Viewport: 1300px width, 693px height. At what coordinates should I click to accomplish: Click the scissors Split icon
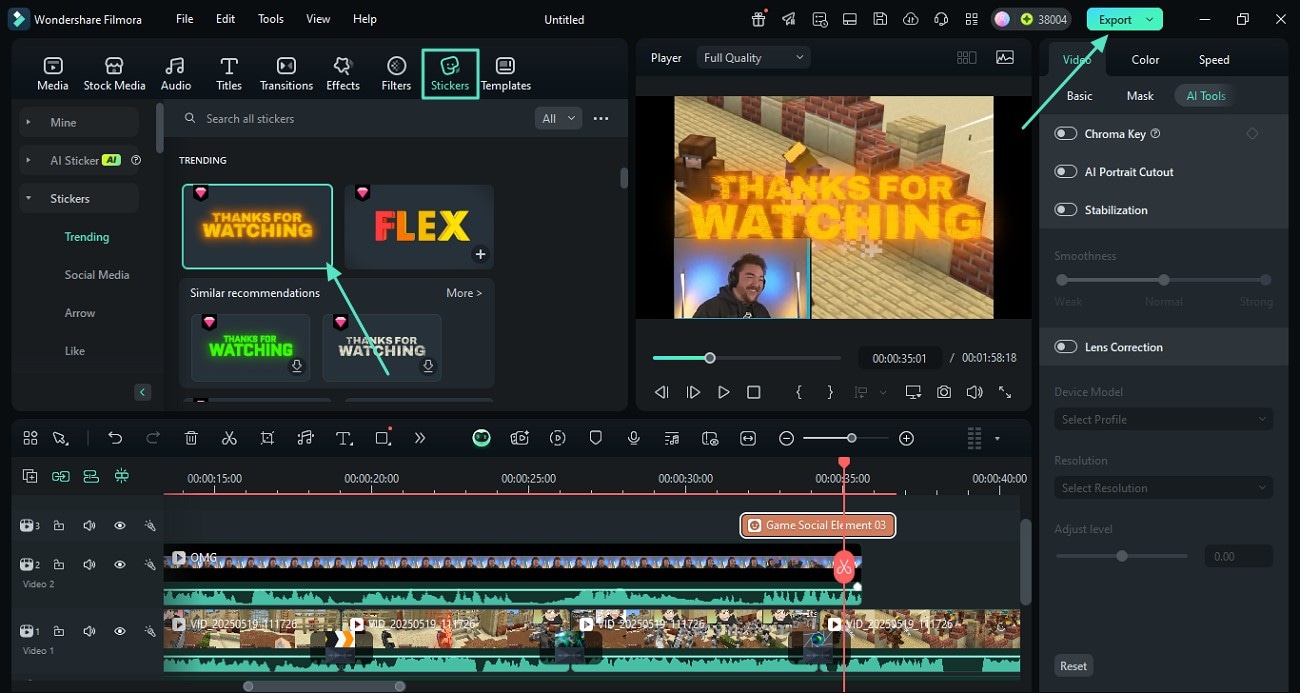click(229, 438)
